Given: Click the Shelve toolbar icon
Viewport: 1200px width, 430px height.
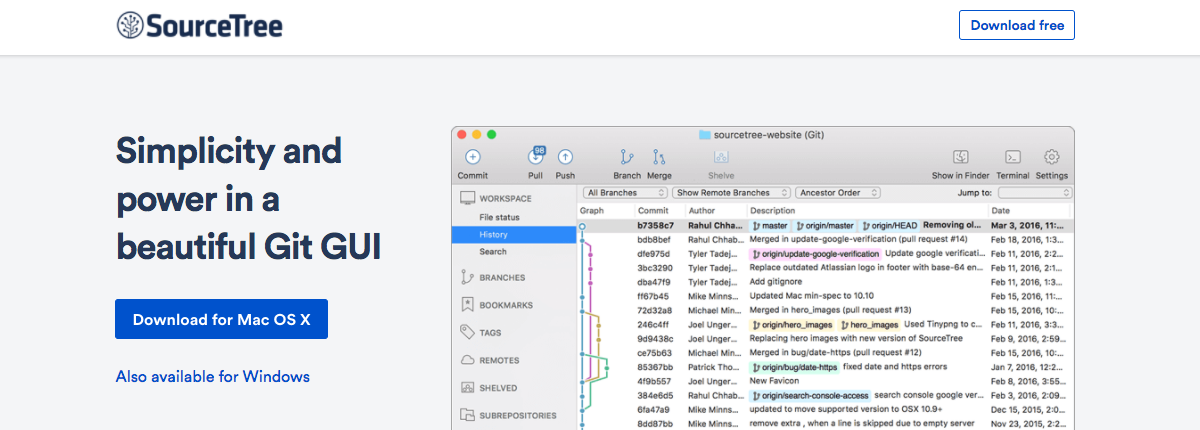Looking at the screenshot, I should coord(721,157).
